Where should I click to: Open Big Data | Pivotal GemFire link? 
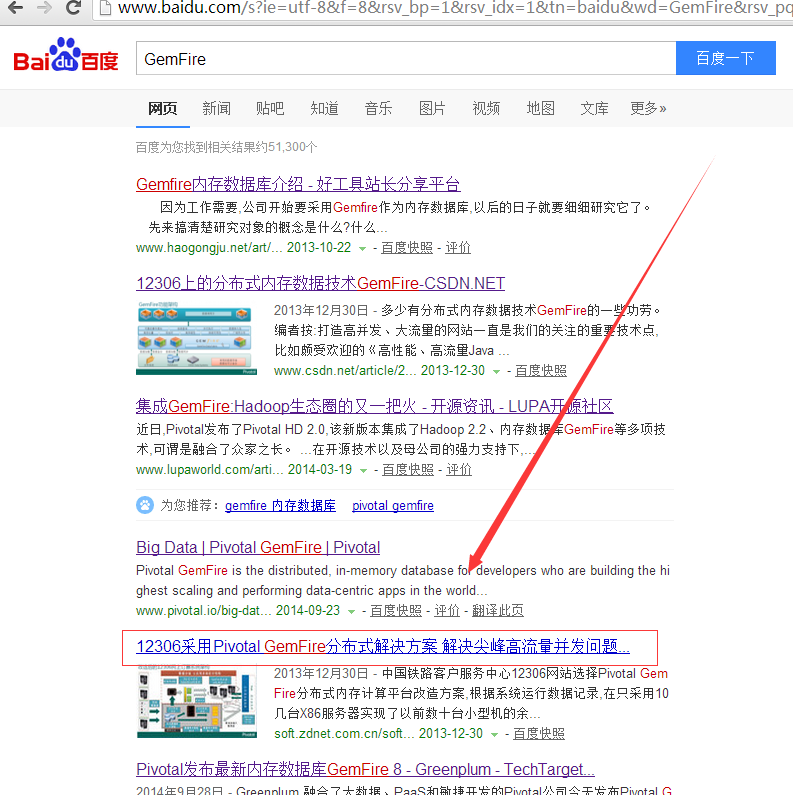[258, 548]
